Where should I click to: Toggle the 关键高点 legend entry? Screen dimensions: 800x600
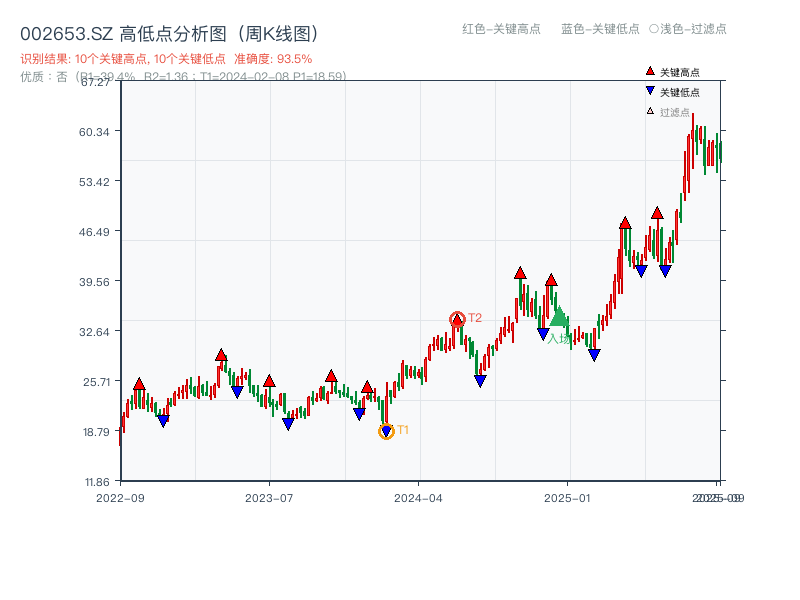pyautogui.click(x=673, y=72)
